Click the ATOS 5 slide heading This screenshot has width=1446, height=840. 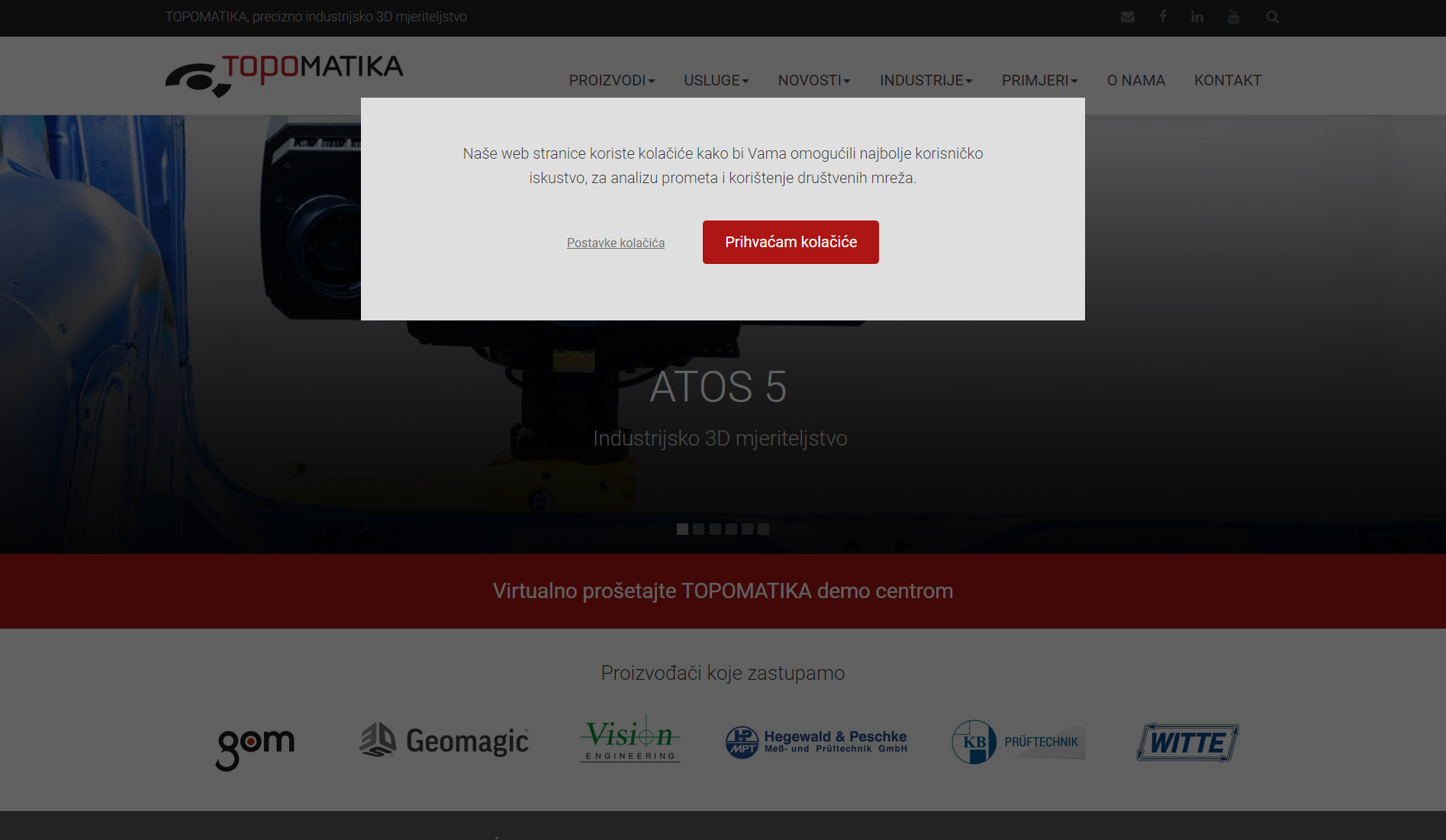718,387
